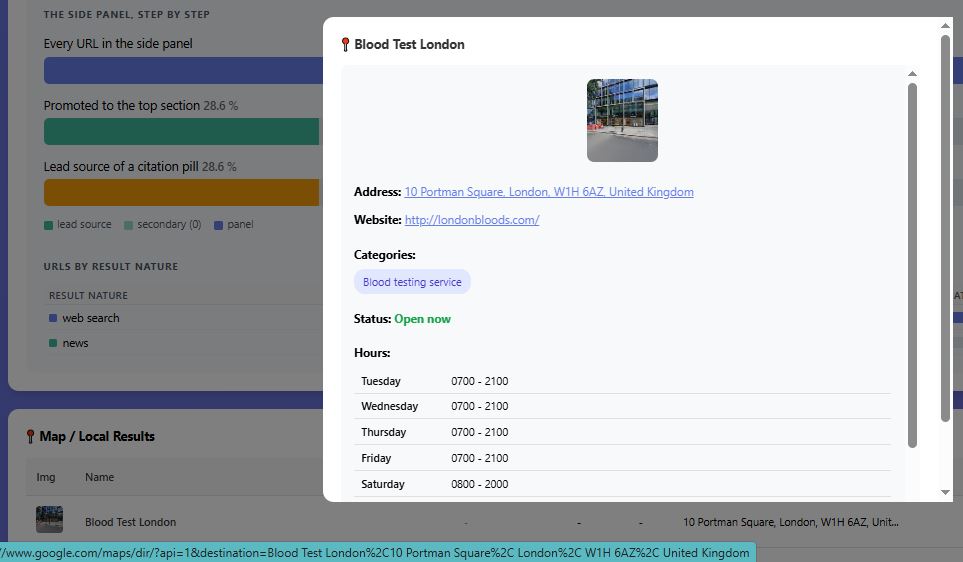Viewport: 963px width, 562px height.
Task: Click the green 'Promoted to the top section' bar
Action: click(x=181, y=131)
